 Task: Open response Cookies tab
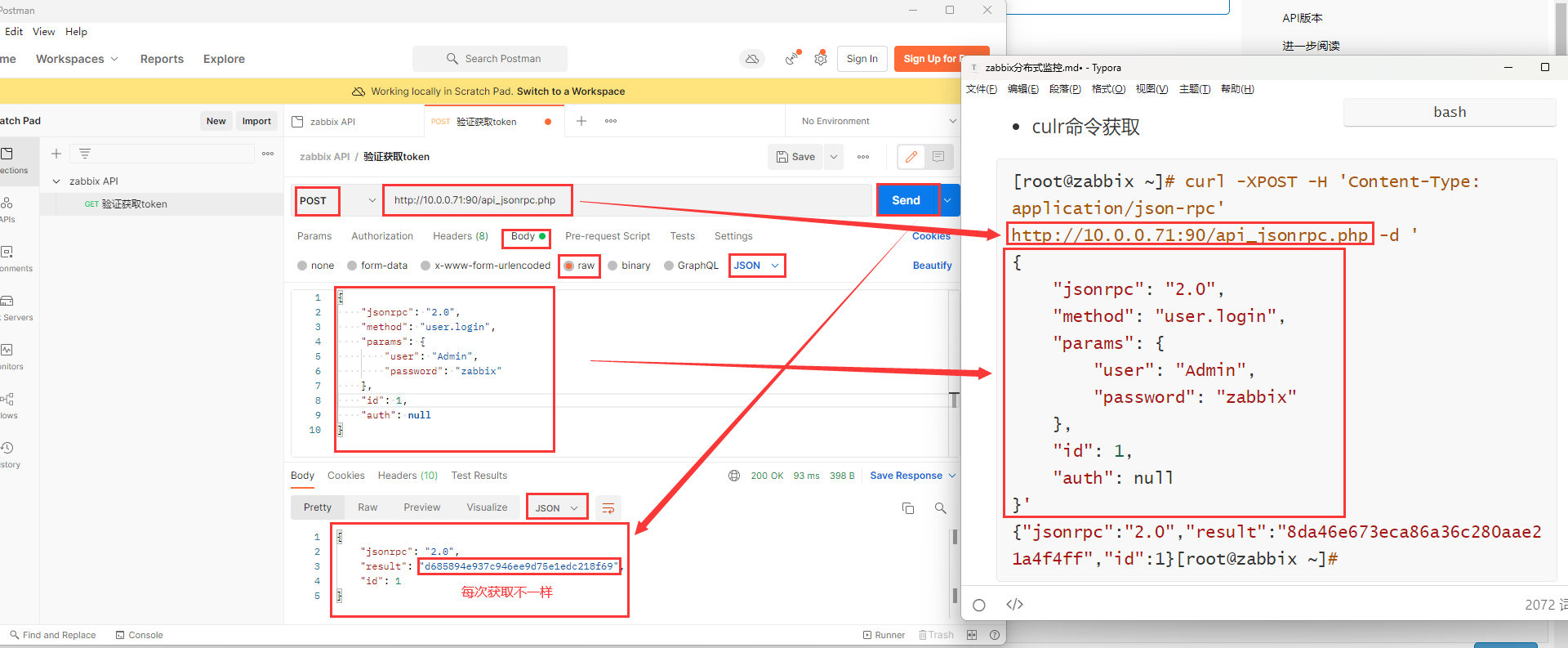[x=346, y=476]
